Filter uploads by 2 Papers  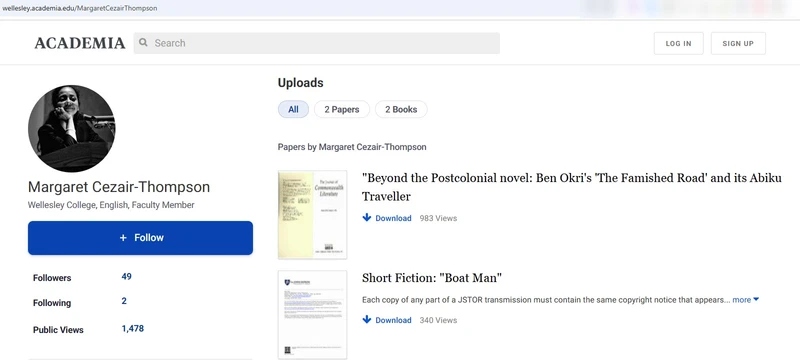(x=342, y=109)
